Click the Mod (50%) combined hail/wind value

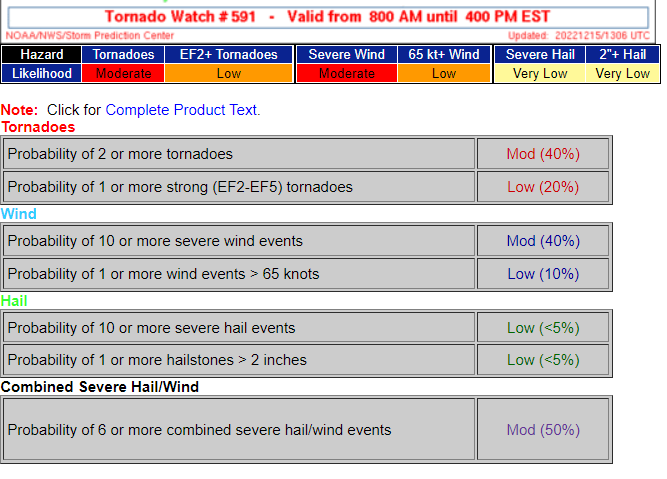(543, 429)
